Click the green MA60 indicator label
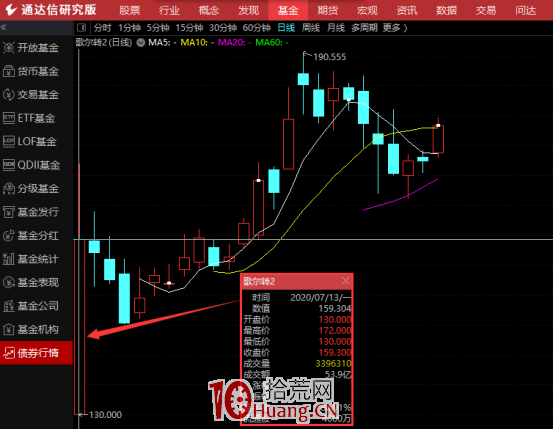This screenshot has width=554, height=430. (x=272, y=43)
